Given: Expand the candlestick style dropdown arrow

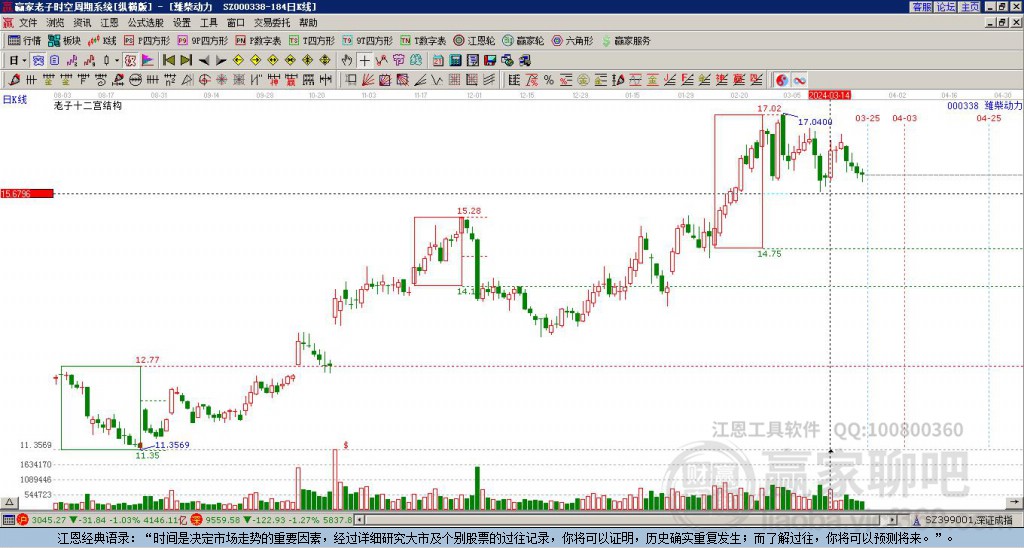Looking at the screenshot, I should click(117, 60).
